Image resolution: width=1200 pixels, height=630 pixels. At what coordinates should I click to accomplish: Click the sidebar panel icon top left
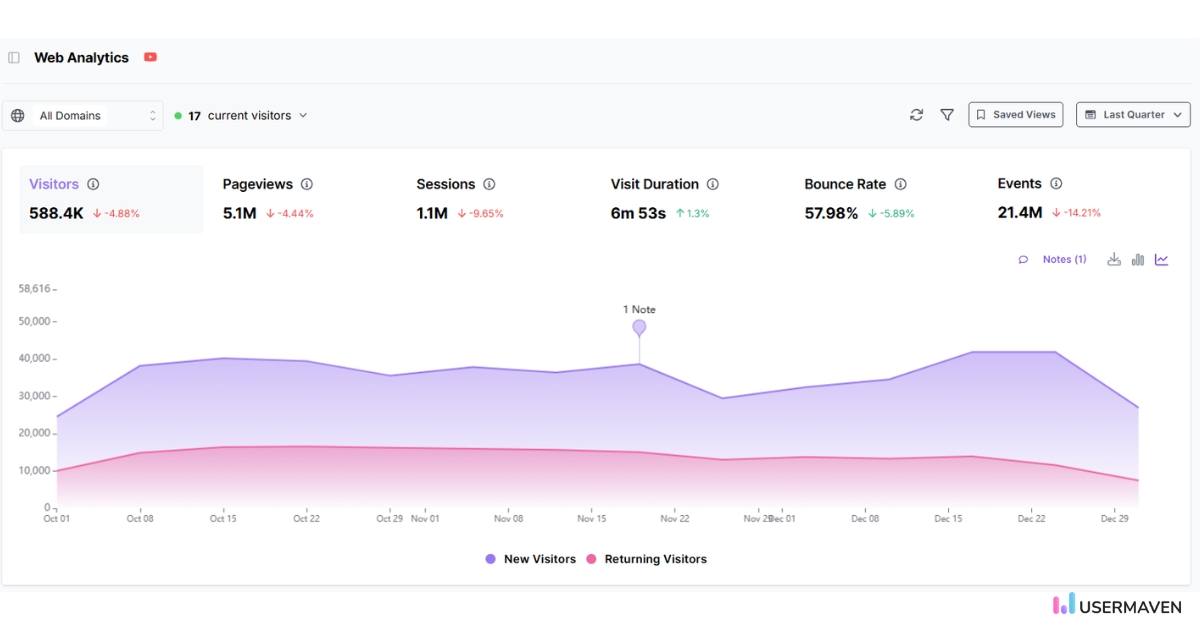click(13, 57)
